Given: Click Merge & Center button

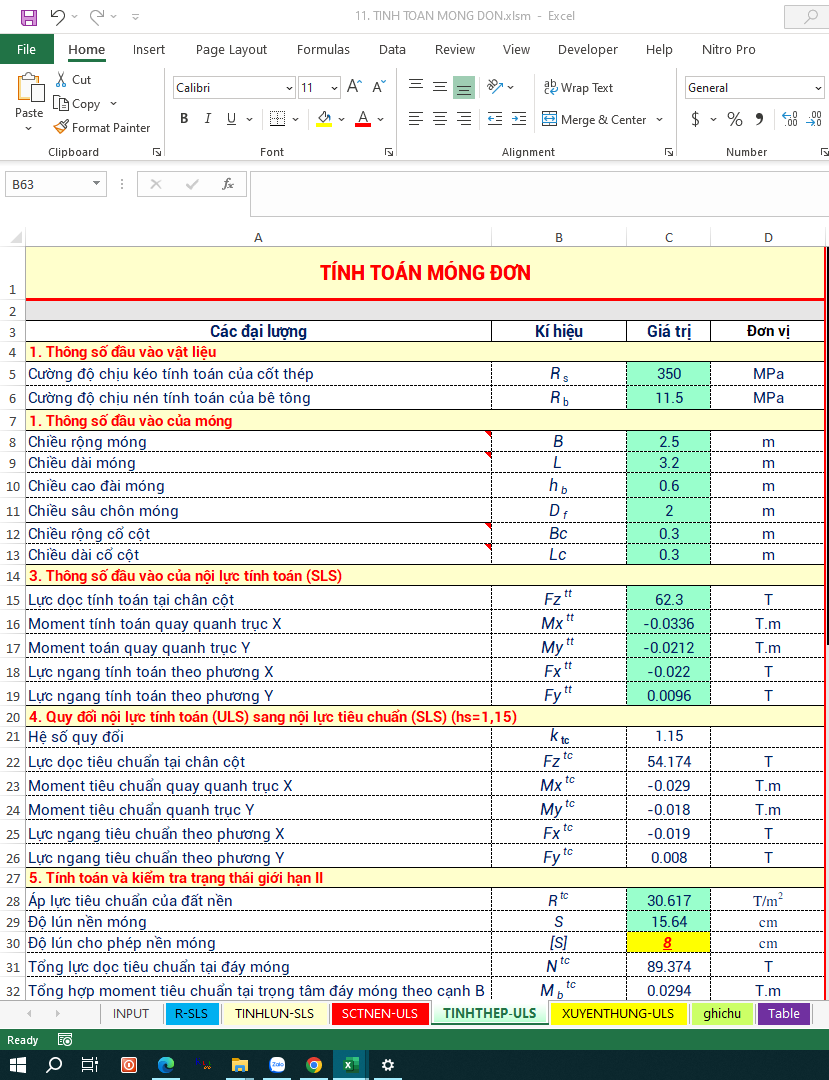Looking at the screenshot, I should click(595, 119).
